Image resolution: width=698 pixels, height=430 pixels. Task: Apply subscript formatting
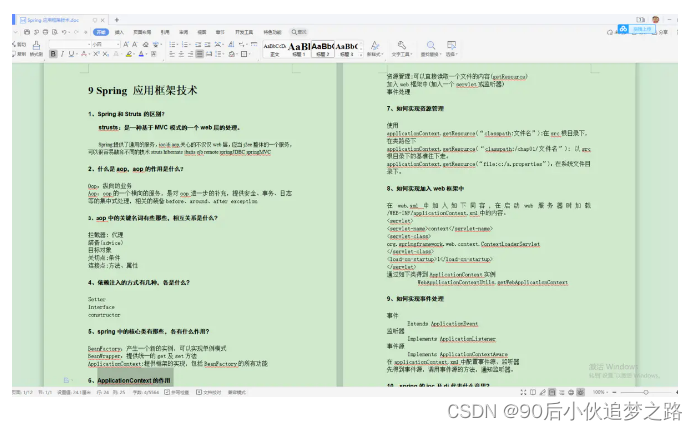coord(106,54)
